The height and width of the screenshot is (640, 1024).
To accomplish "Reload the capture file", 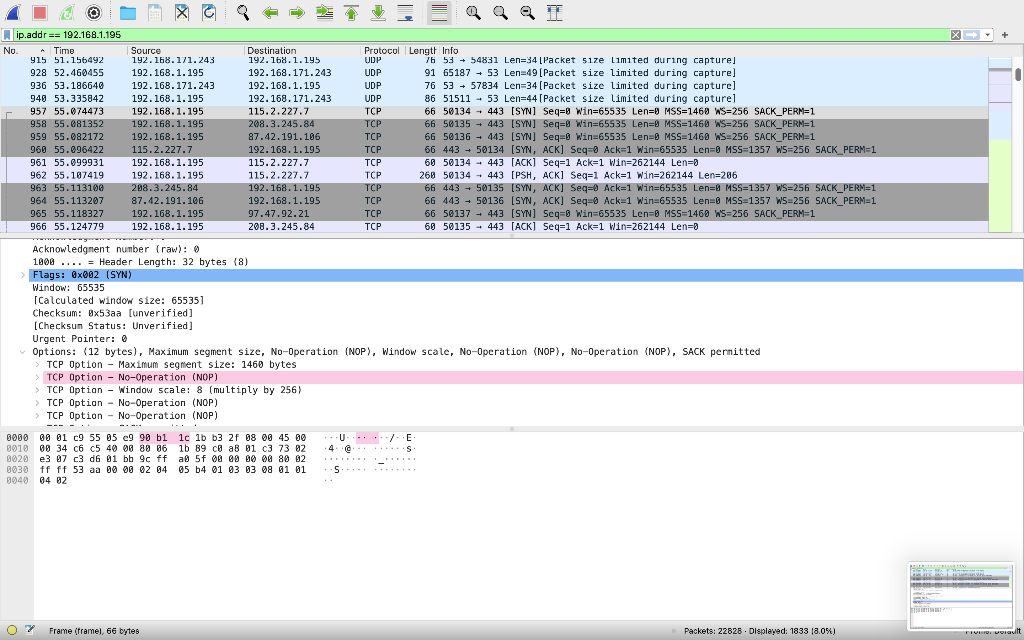I will click(x=207, y=13).
